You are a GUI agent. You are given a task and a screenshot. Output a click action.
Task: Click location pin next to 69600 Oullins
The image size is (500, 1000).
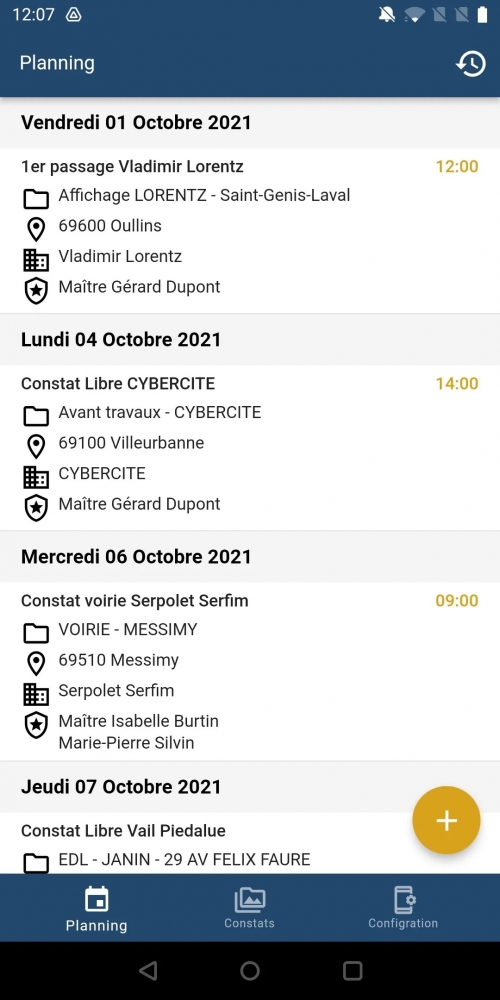36,229
